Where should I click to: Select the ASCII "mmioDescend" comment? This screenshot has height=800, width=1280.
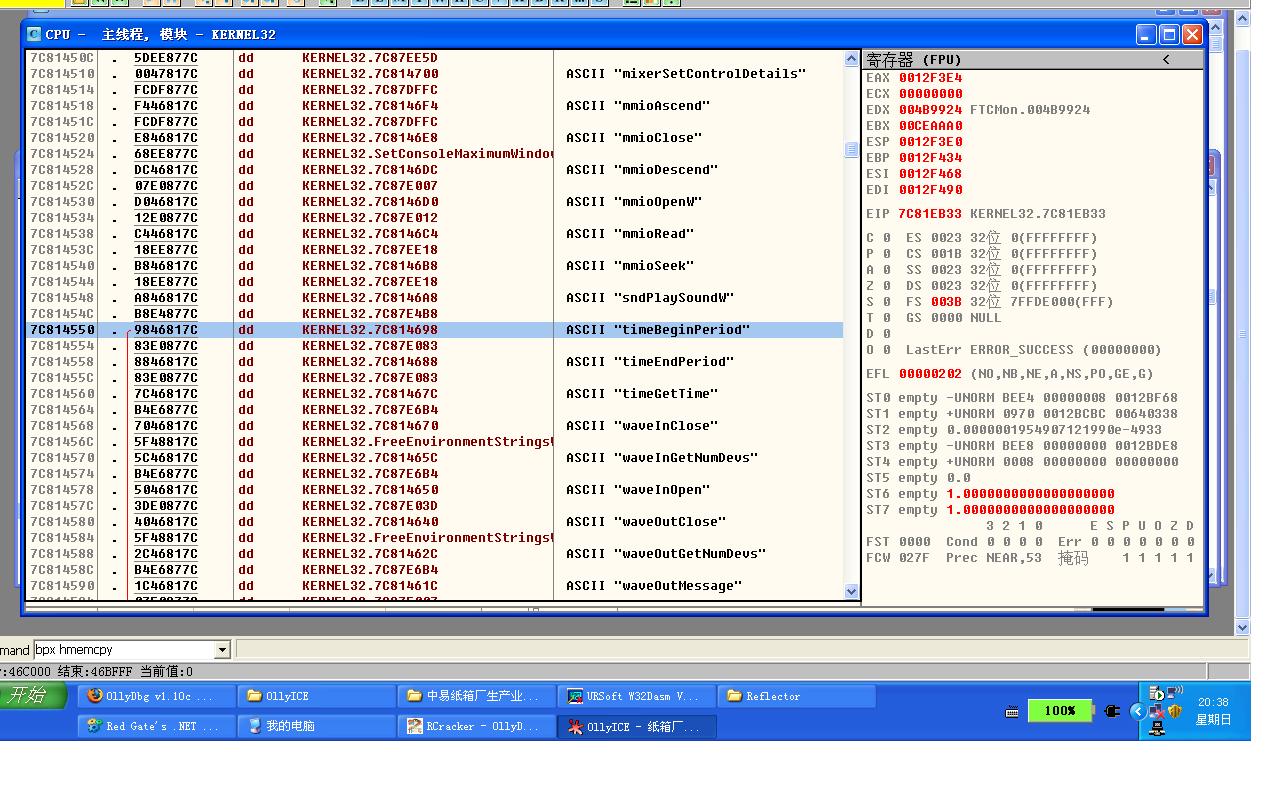[x=641, y=170]
